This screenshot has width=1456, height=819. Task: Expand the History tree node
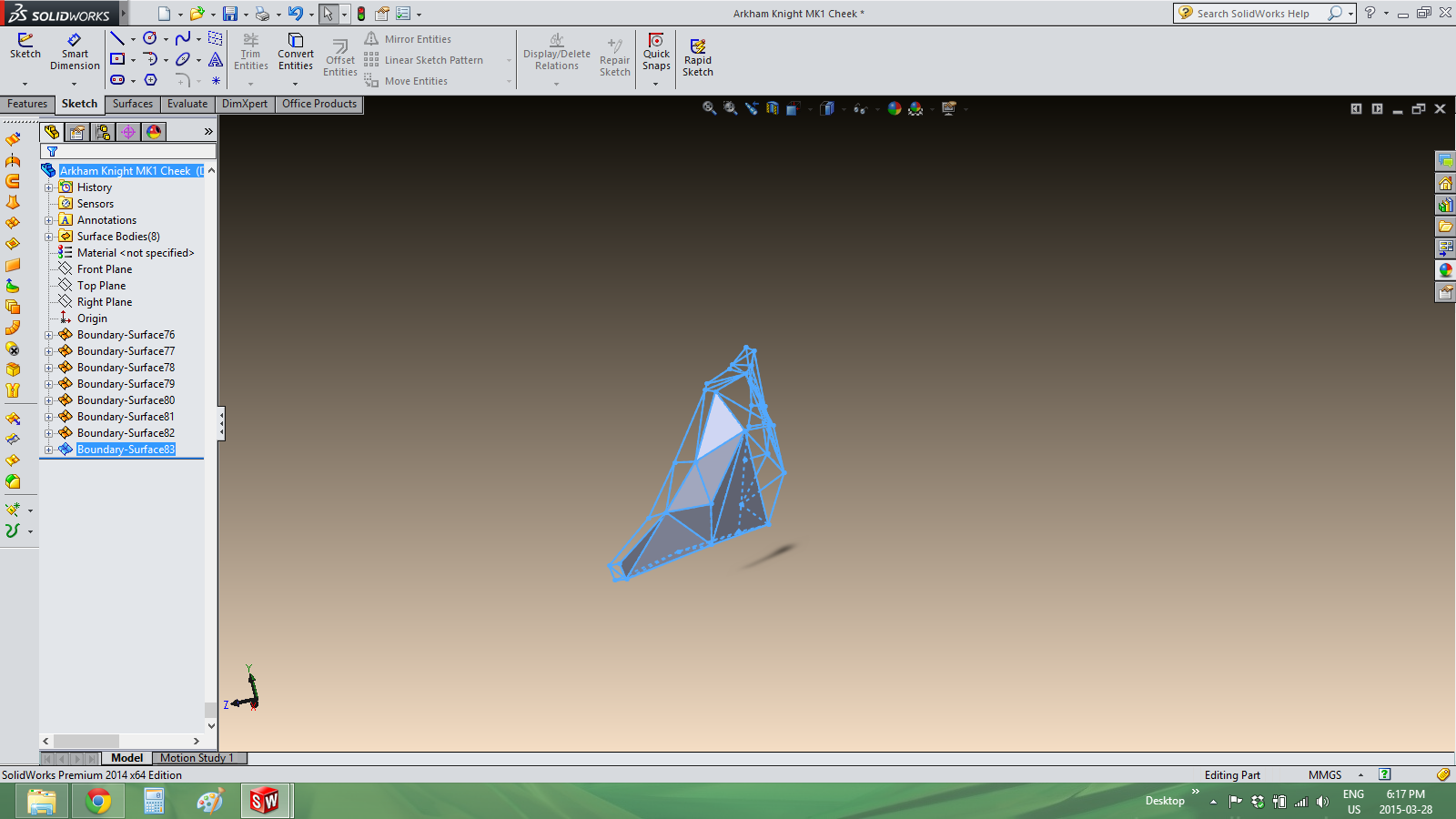tap(49, 187)
